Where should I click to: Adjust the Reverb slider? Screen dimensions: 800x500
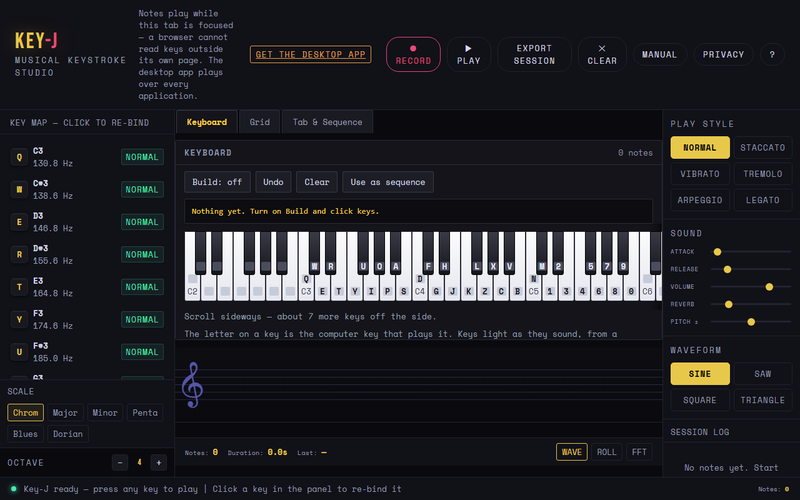(x=751, y=304)
